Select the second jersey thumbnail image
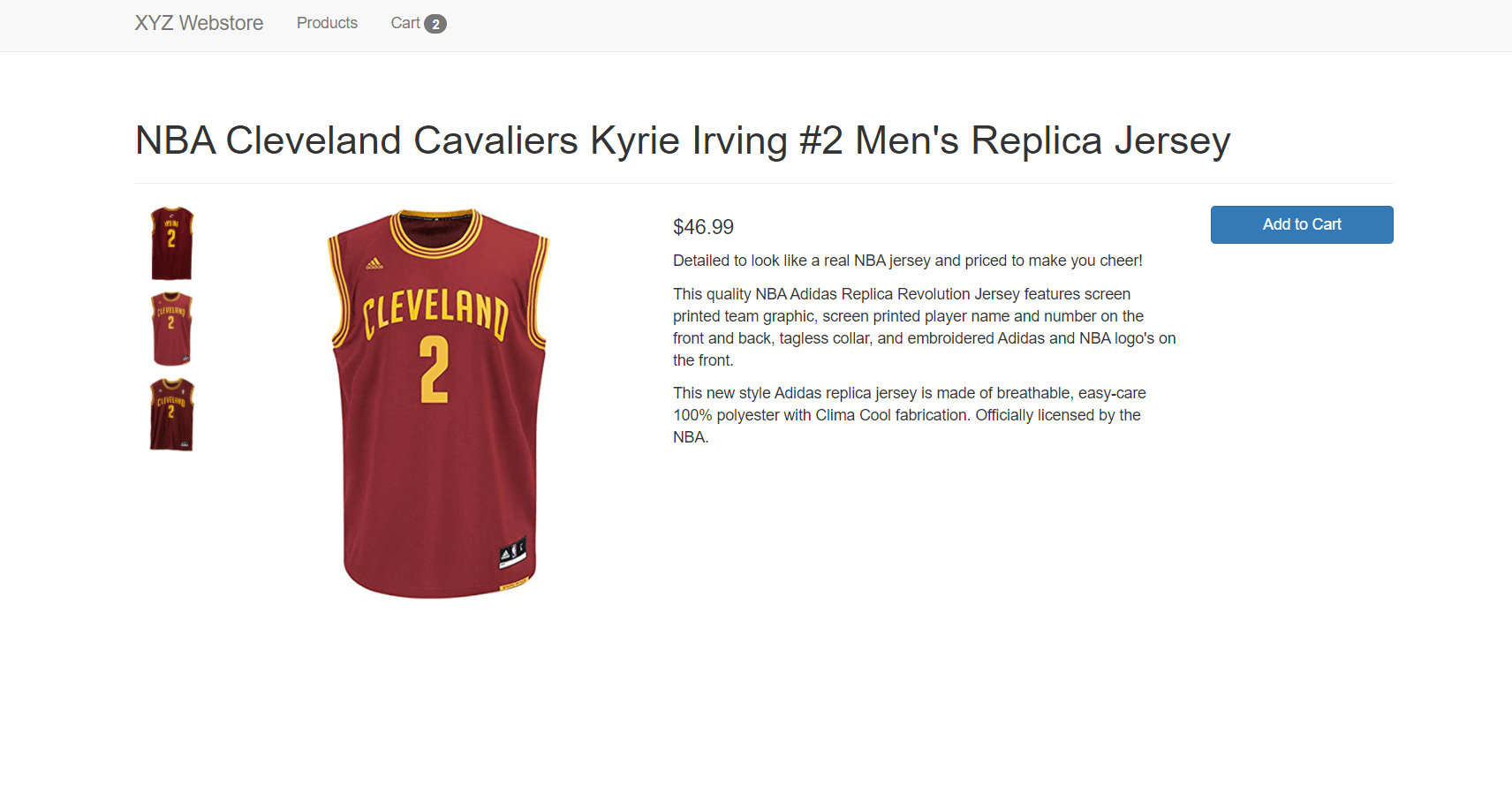 (171, 329)
